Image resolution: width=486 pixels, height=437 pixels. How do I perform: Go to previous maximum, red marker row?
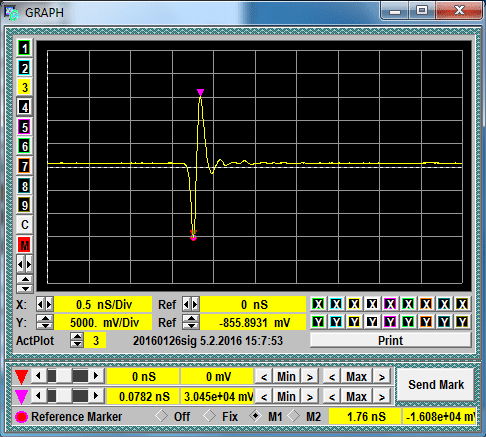point(332,377)
